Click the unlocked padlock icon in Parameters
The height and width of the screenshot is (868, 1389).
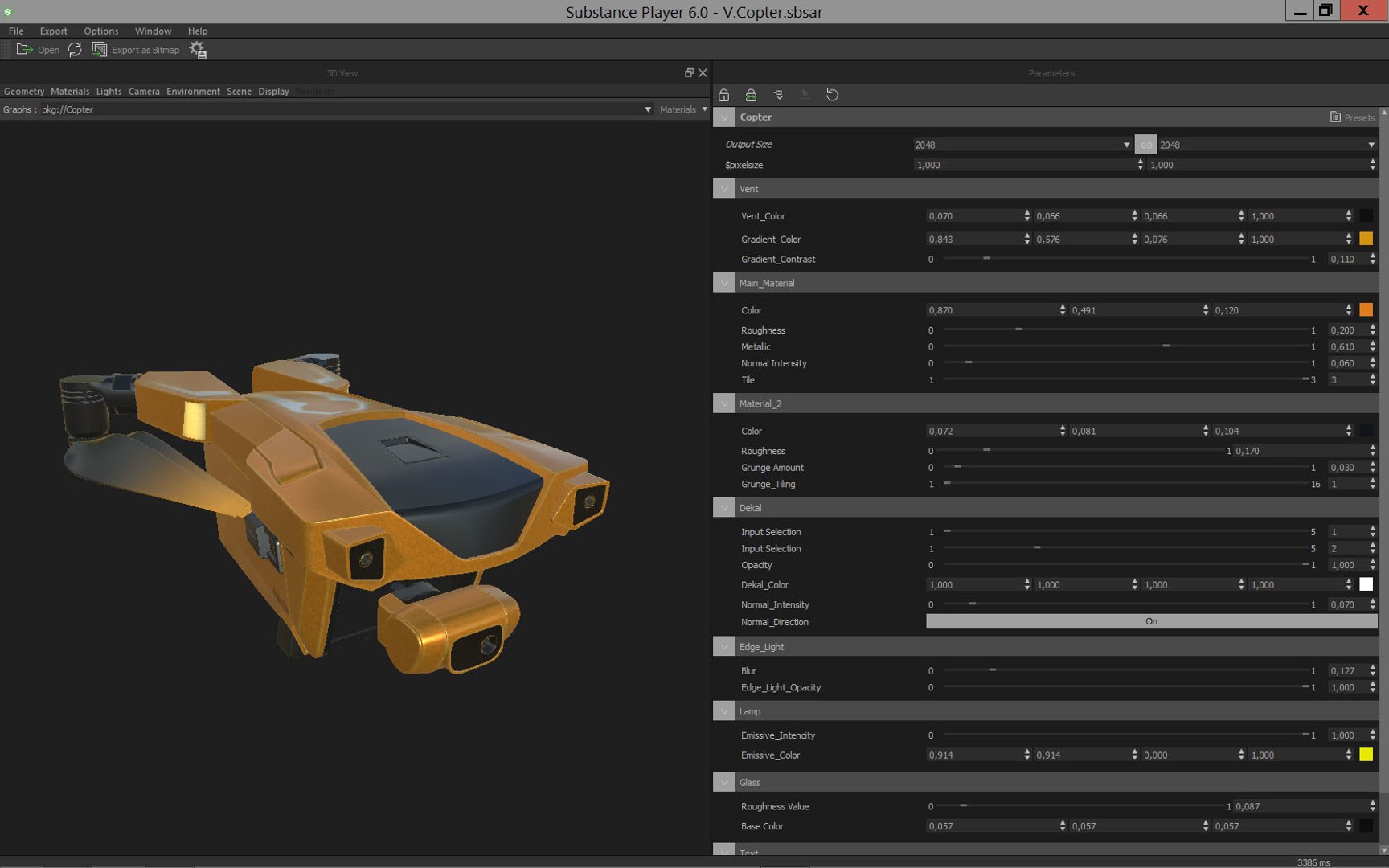pos(723,95)
